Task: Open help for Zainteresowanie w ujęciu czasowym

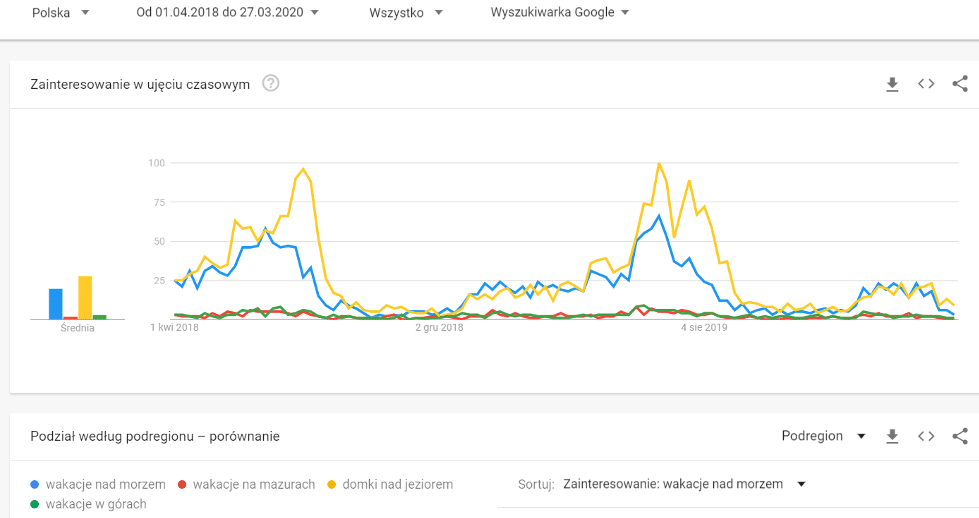Action: point(270,84)
